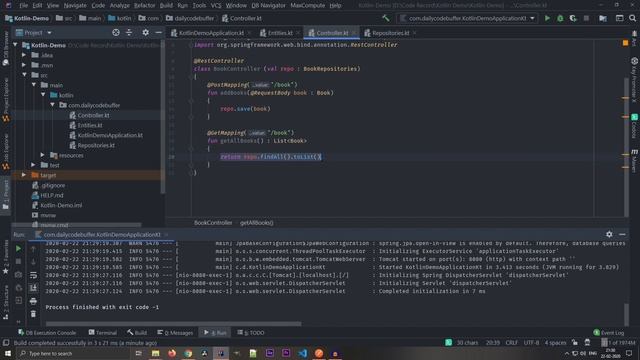Toggle soft-wrap icon in Run console

33,275
